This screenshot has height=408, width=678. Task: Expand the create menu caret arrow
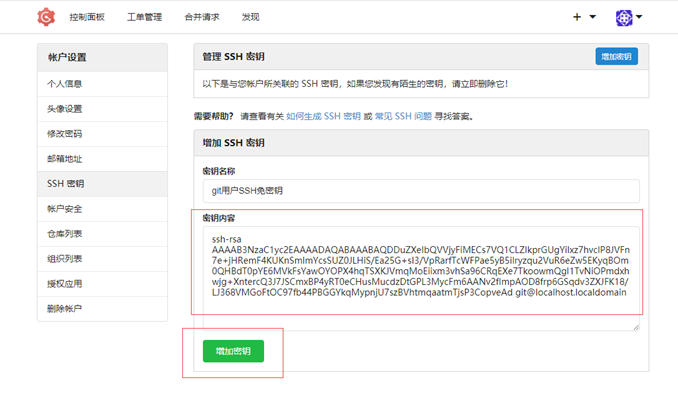pos(593,17)
